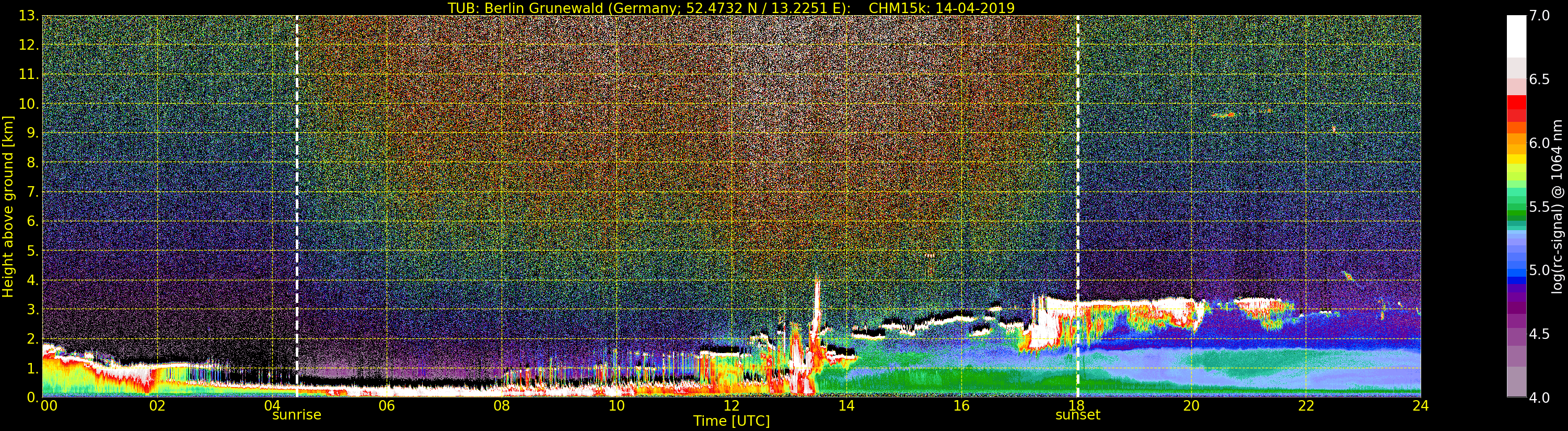Click colorbar value '6.0'
This screenshot has height=431, width=1568.
pos(1539,143)
